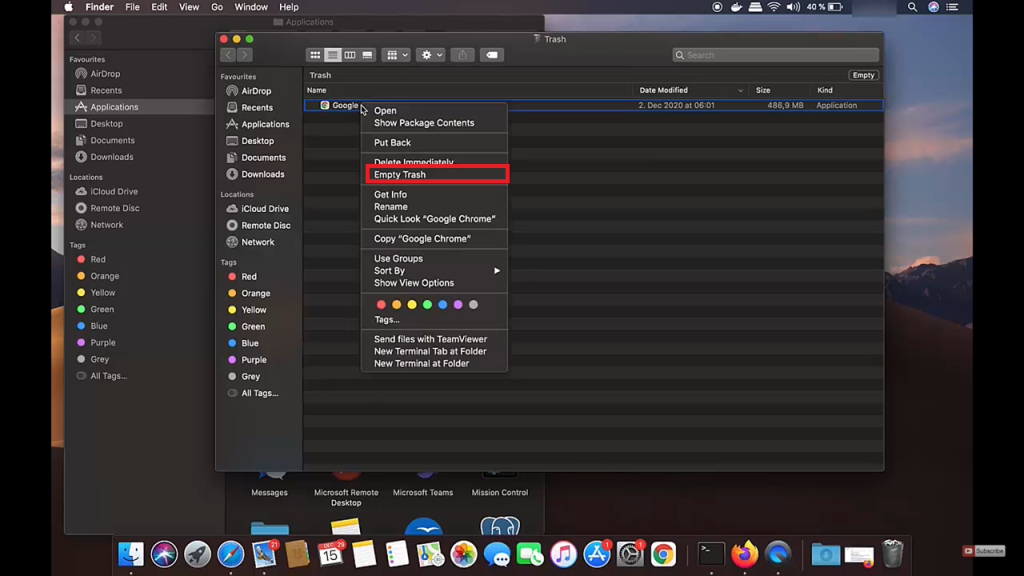Viewport: 1024px width, 576px height.
Task: Click the Spotlight search icon in menu bar
Action: [912, 7]
